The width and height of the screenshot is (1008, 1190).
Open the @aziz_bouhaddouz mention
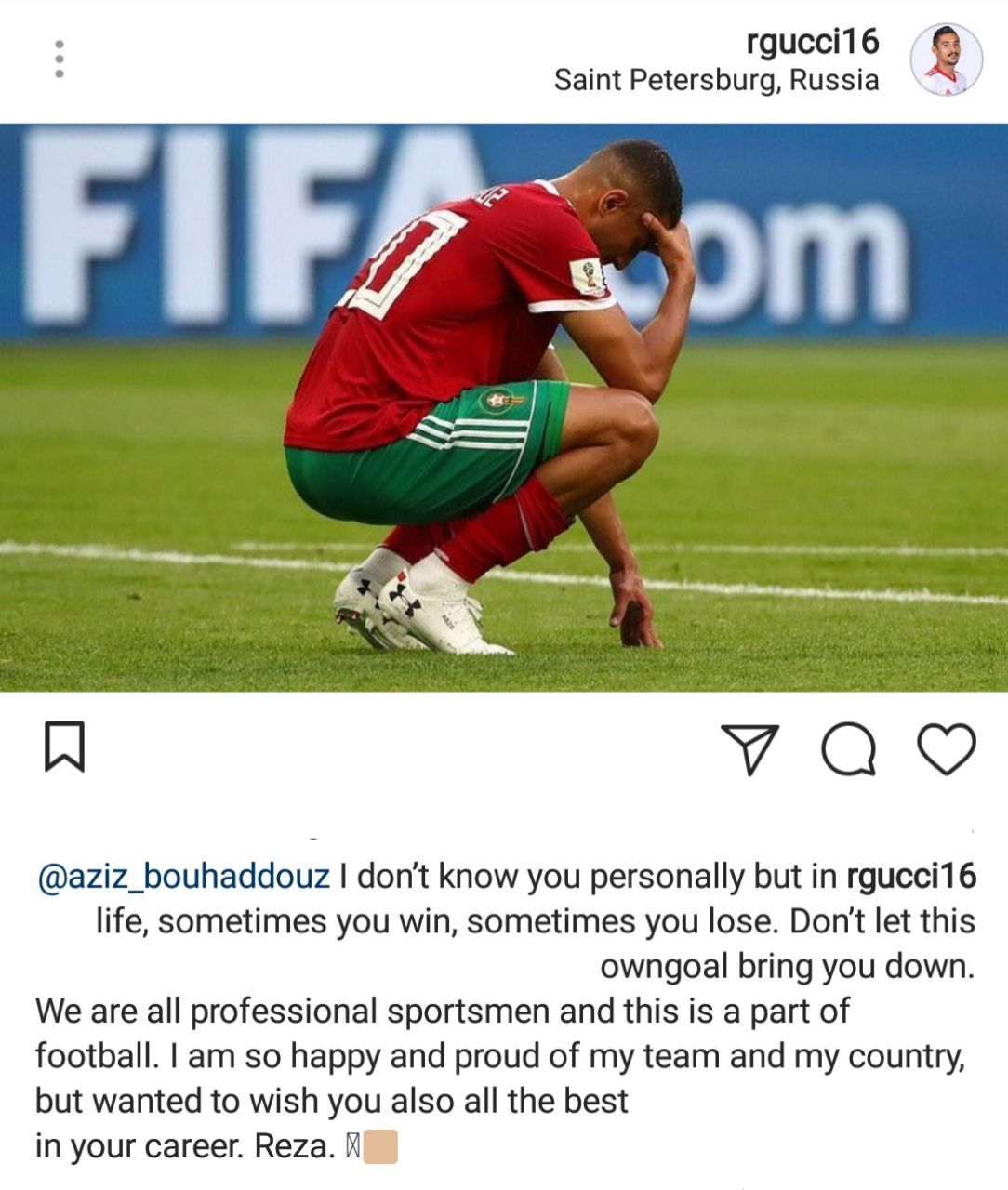click(183, 877)
